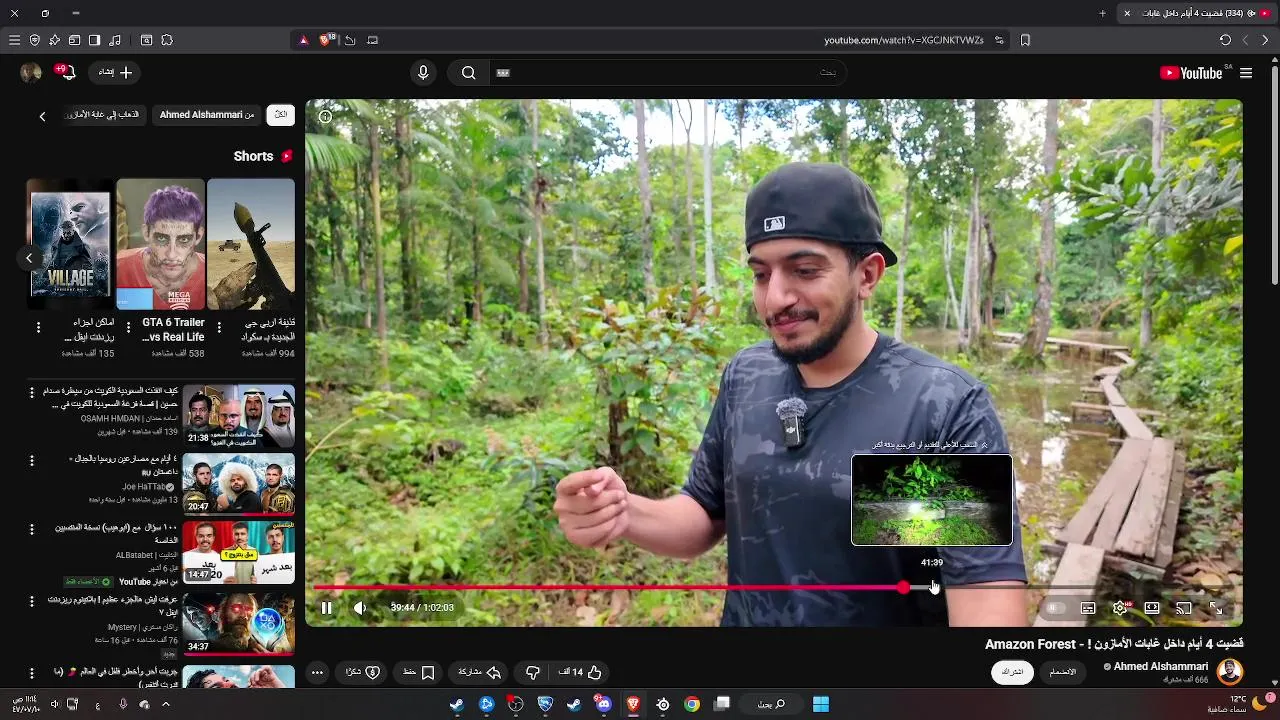Open options for OSAMH HMDAN video

click(31, 392)
